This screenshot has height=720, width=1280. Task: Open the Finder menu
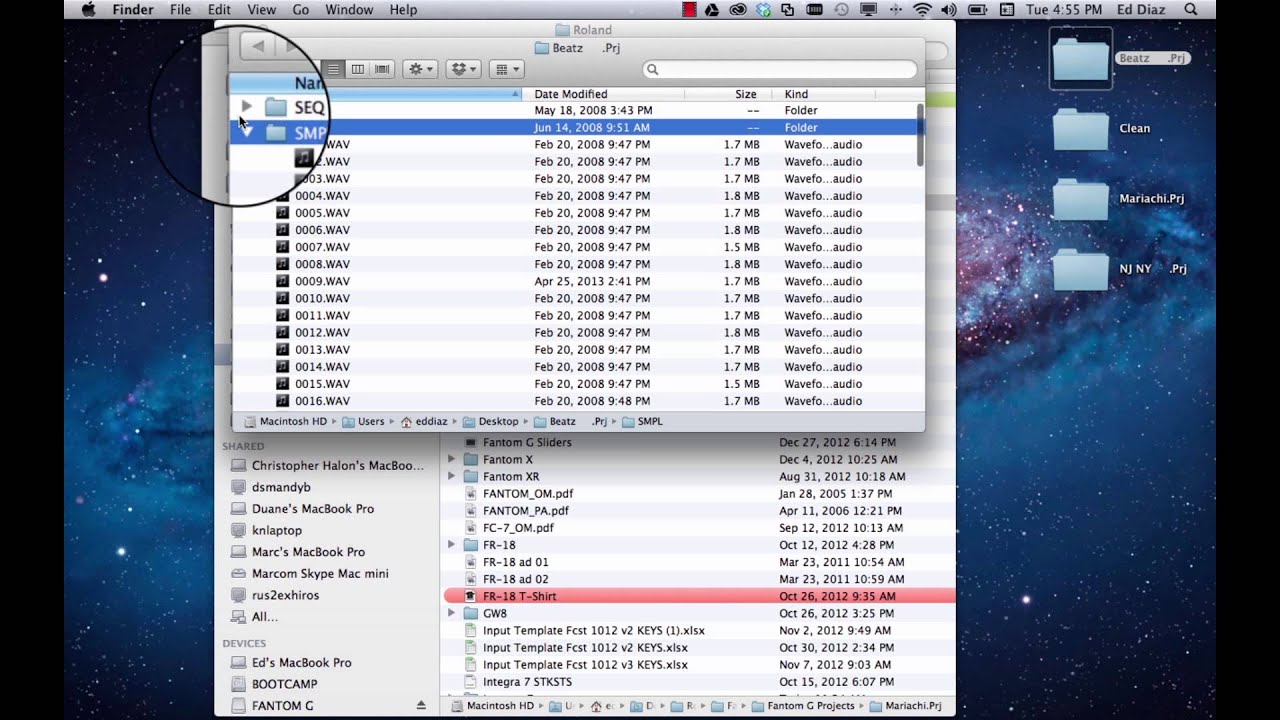[133, 9]
